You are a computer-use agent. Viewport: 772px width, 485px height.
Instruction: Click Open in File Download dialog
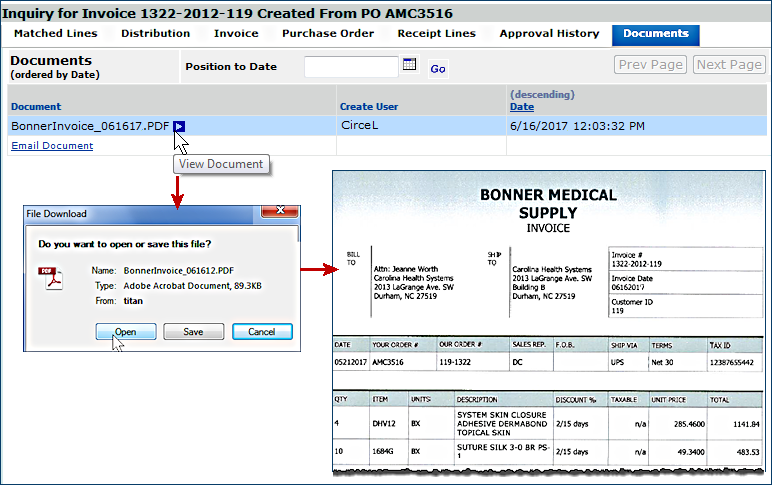pyautogui.click(x=125, y=332)
